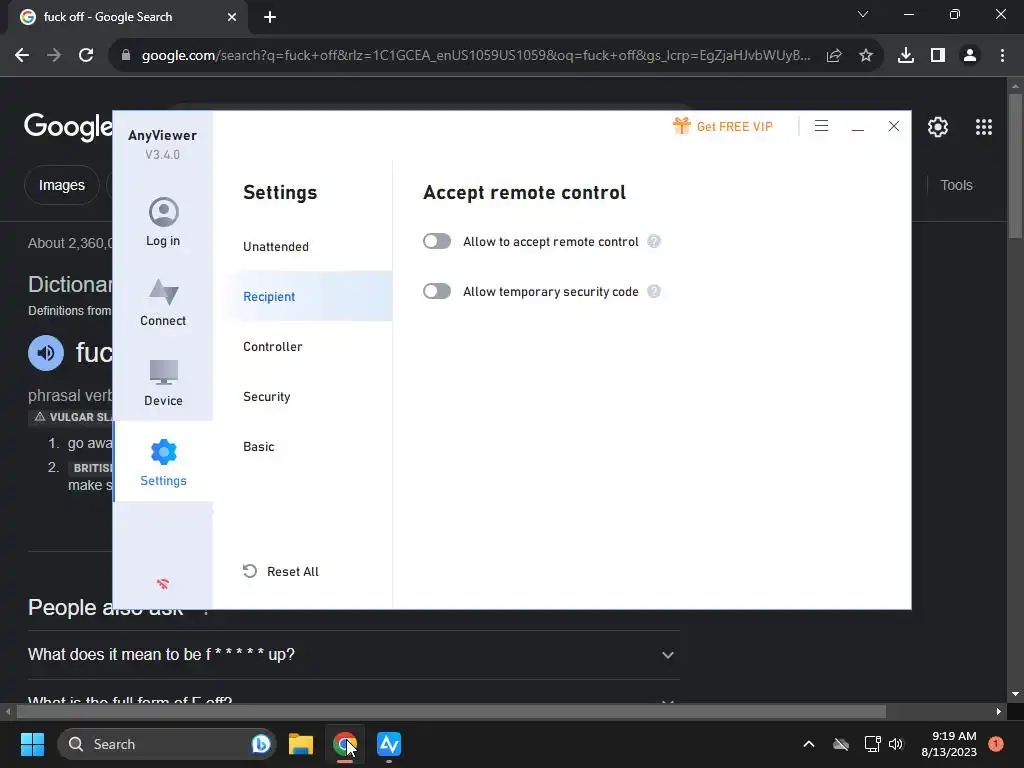Click the Get FREE VIP gift icon
Viewport: 1024px width, 768px height.
pyautogui.click(x=682, y=125)
